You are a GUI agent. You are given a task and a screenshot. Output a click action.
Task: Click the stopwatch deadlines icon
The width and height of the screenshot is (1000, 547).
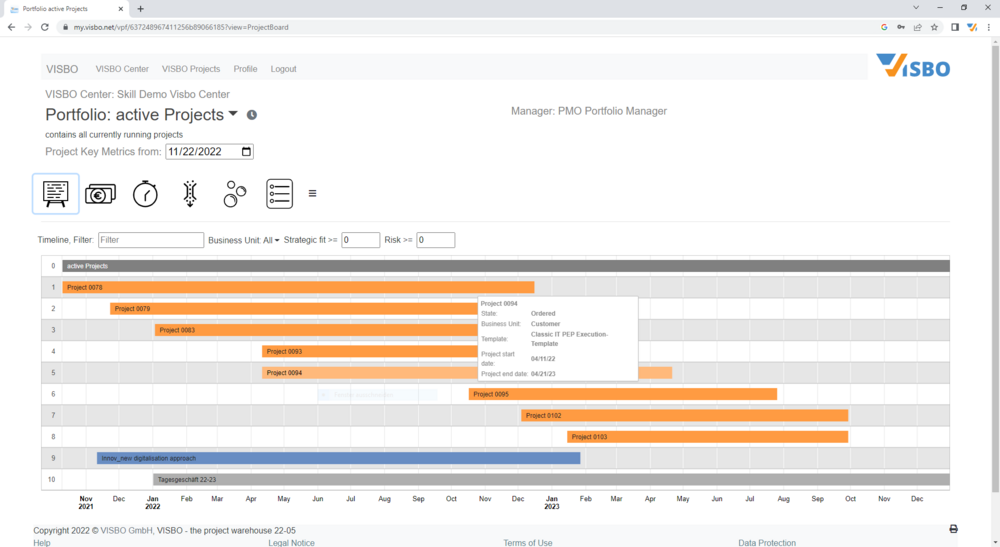coord(145,194)
